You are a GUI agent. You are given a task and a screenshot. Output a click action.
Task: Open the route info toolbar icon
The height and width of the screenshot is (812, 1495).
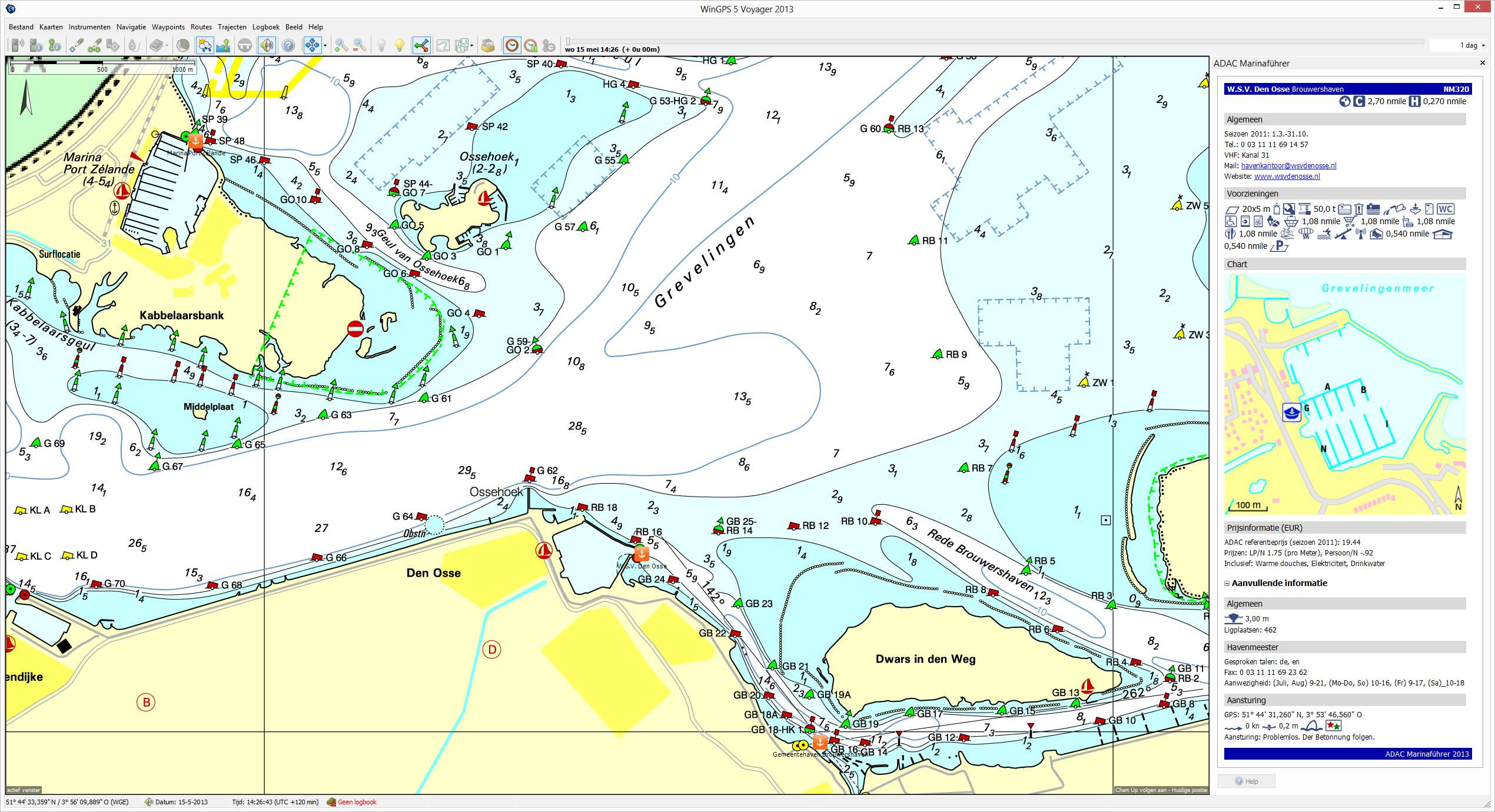coord(55,45)
